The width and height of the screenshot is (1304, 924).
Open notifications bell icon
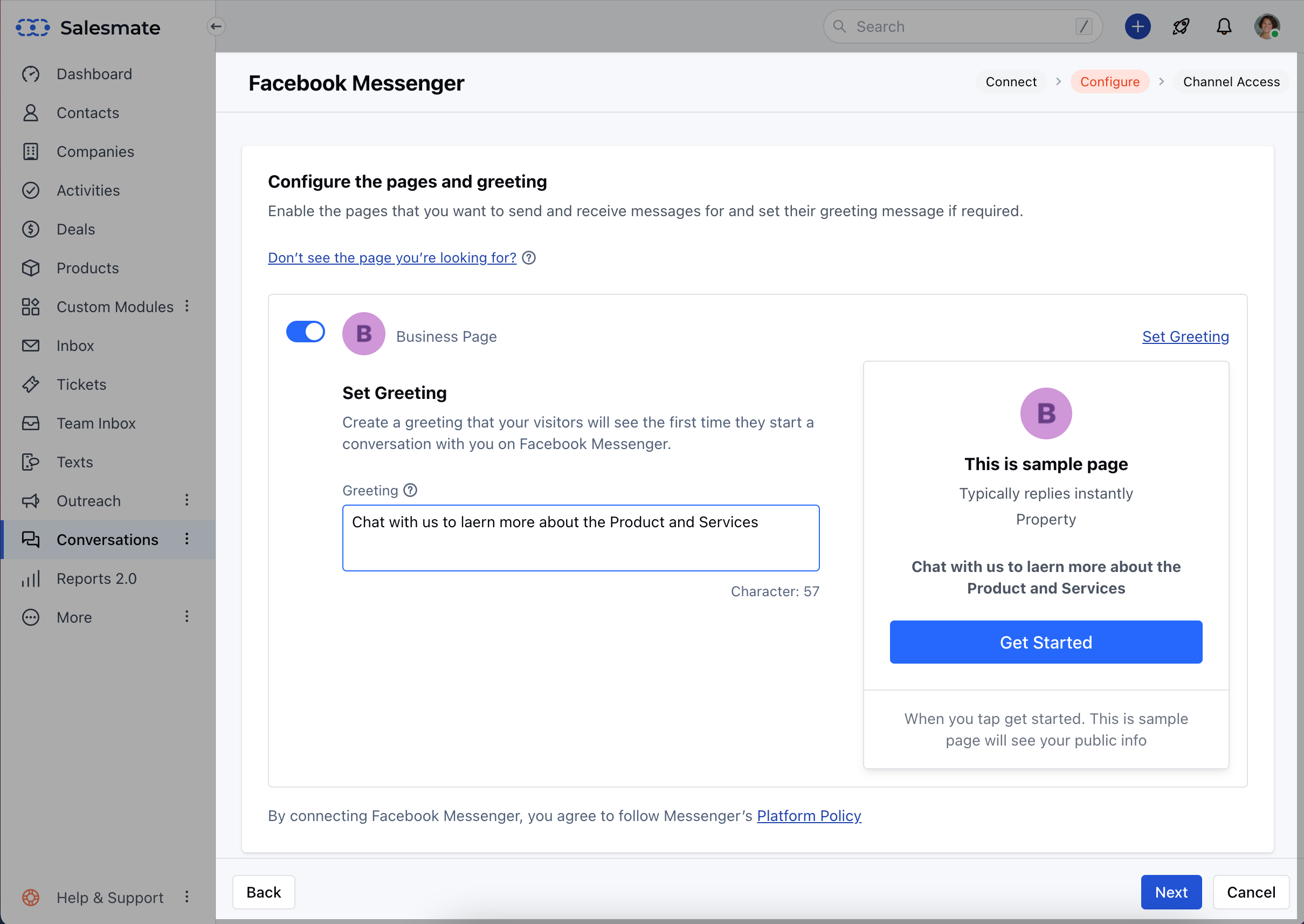click(x=1224, y=27)
